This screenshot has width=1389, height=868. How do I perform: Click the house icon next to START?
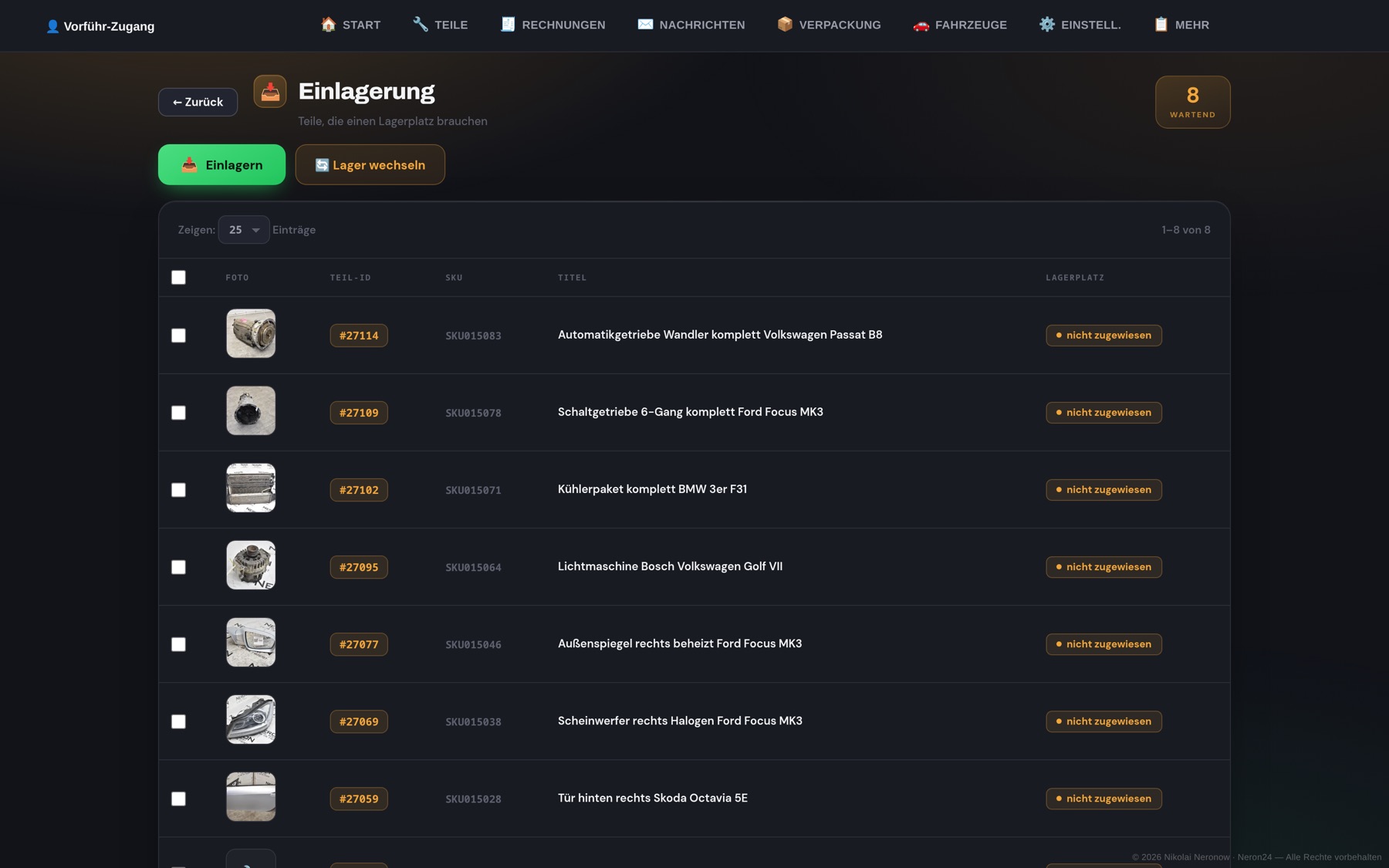coord(328,25)
